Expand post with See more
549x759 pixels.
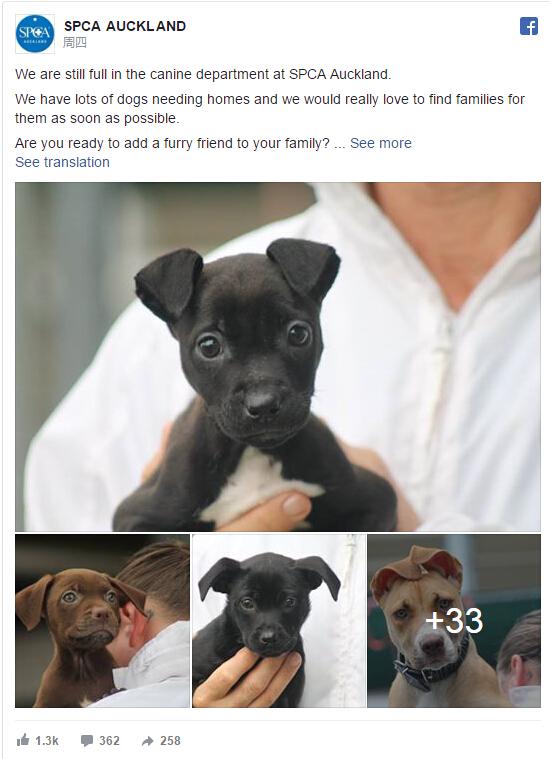[x=381, y=143]
